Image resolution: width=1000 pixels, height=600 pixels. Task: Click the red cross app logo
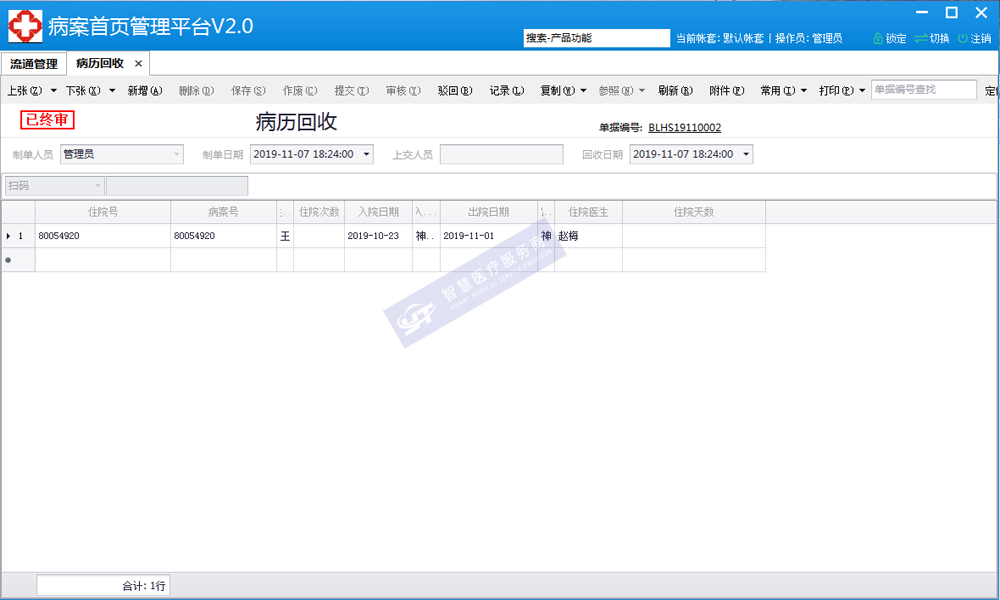click(x=25, y=26)
